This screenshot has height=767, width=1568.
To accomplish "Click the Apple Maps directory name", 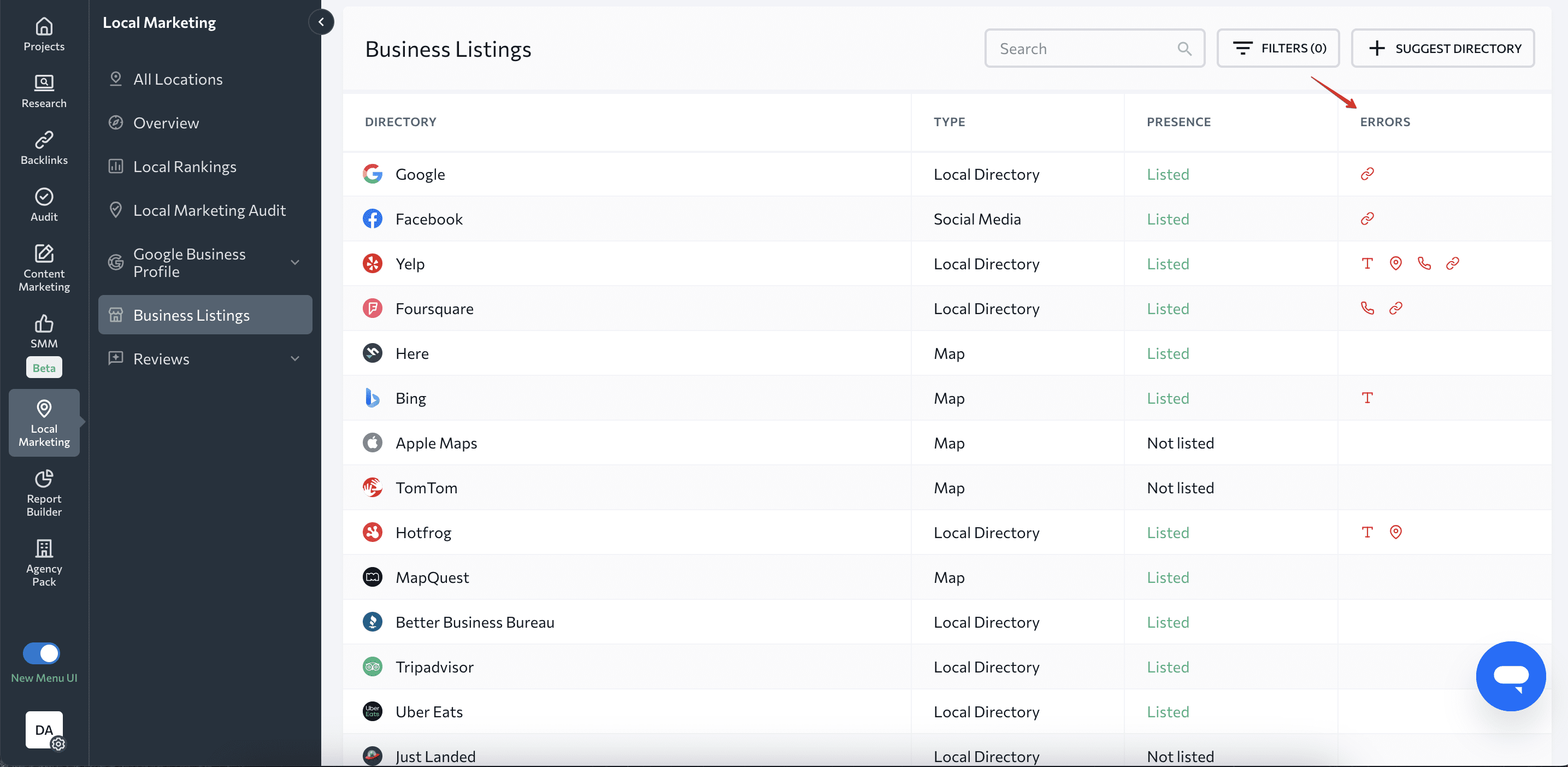I will [x=436, y=443].
